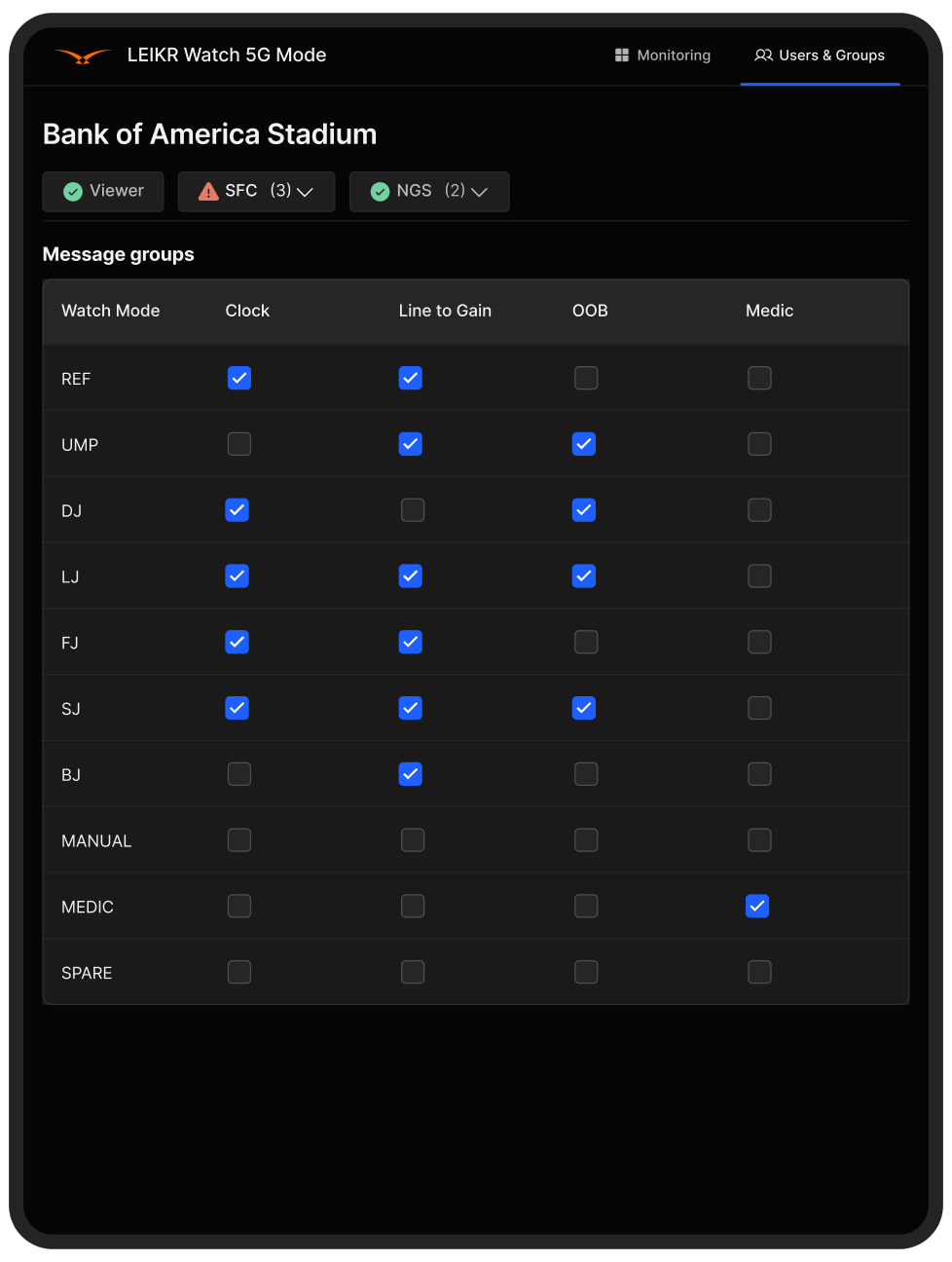Expand the NGS dropdown

[x=481, y=192]
